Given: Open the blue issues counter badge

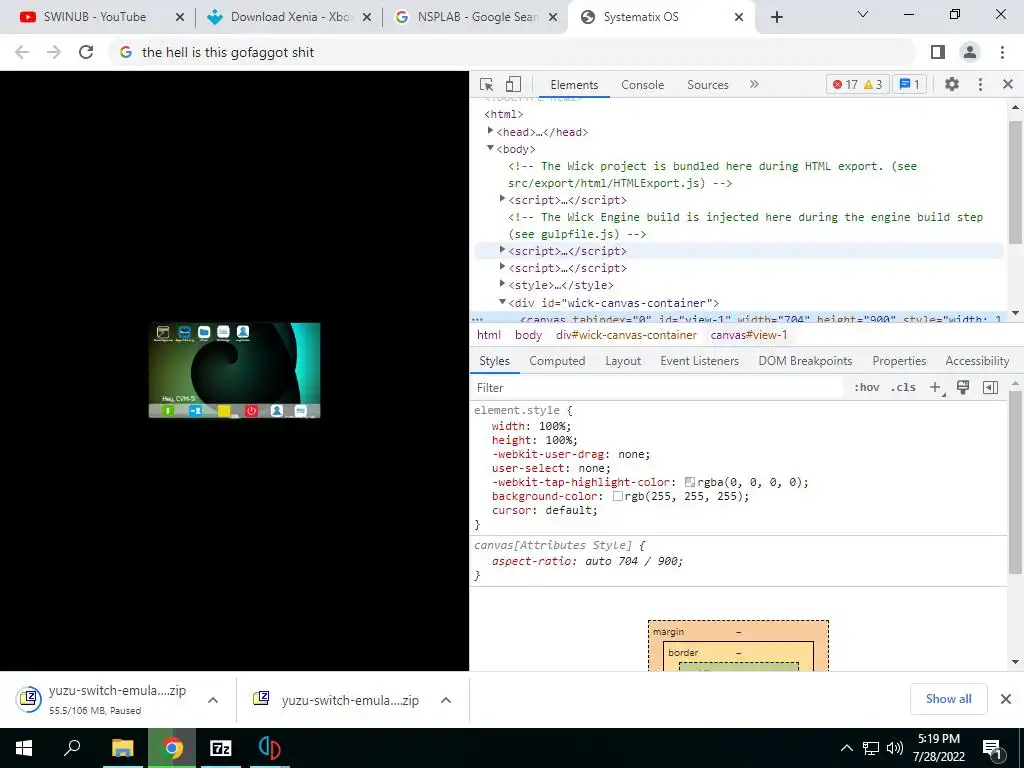Looking at the screenshot, I should click(909, 84).
